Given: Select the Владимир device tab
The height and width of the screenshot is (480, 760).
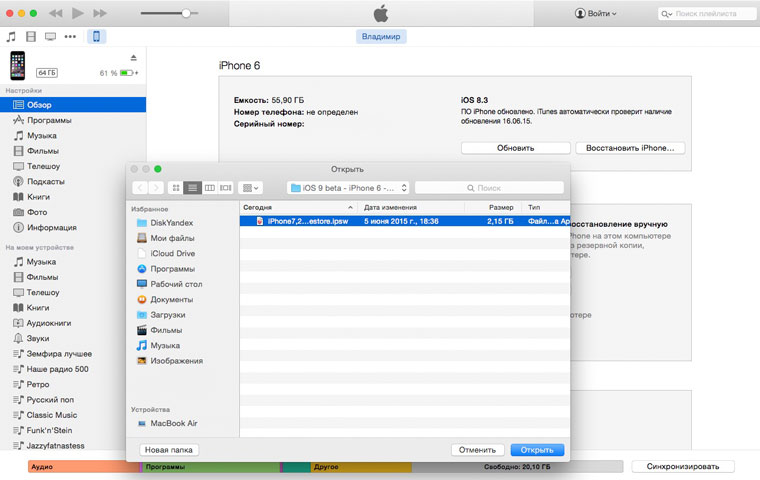Looking at the screenshot, I should 381,36.
